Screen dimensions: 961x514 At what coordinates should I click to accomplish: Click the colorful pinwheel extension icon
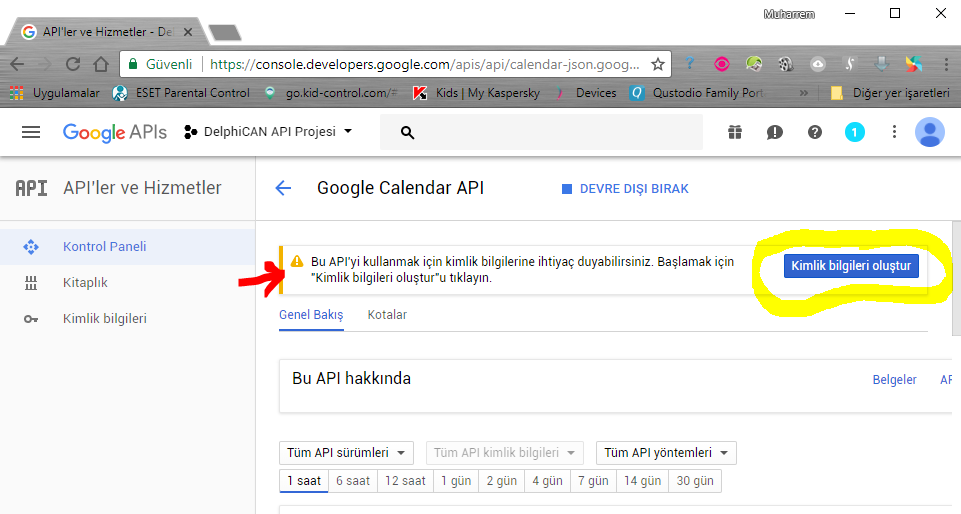click(x=913, y=64)
